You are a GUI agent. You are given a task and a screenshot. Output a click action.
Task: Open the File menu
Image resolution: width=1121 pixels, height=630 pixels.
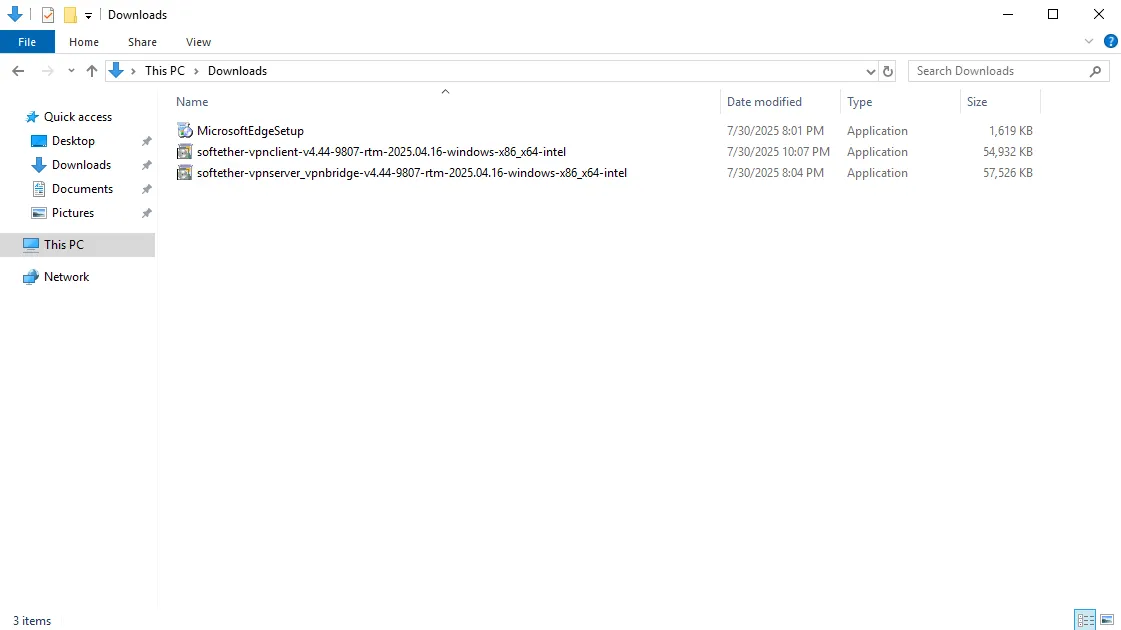click(27, 42)
